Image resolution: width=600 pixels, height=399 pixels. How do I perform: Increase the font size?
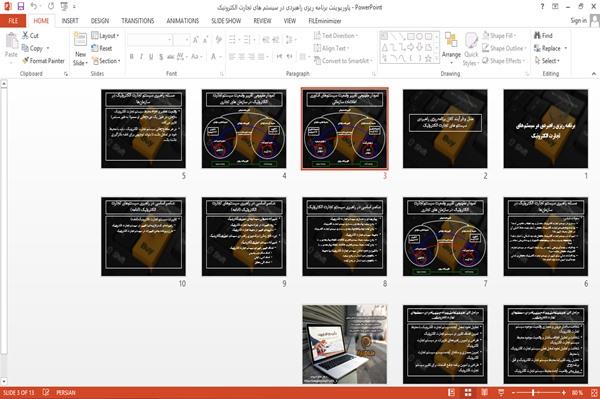coord(196,40)
